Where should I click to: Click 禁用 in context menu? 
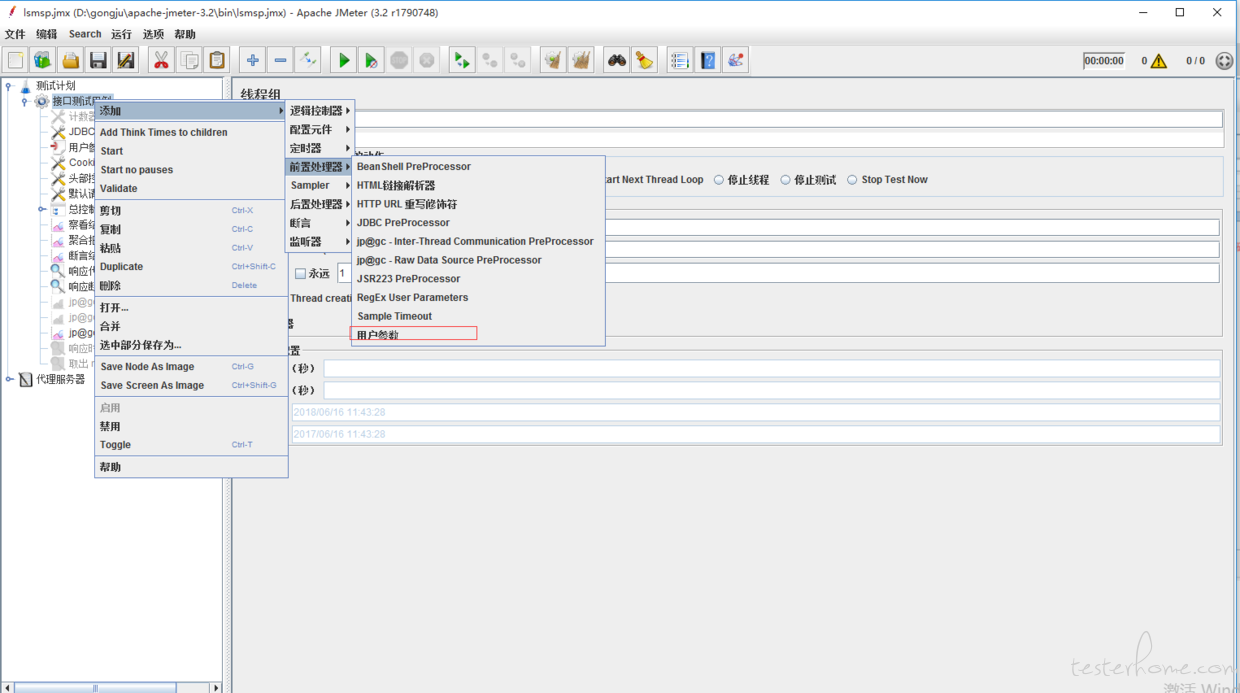point(191,426)
